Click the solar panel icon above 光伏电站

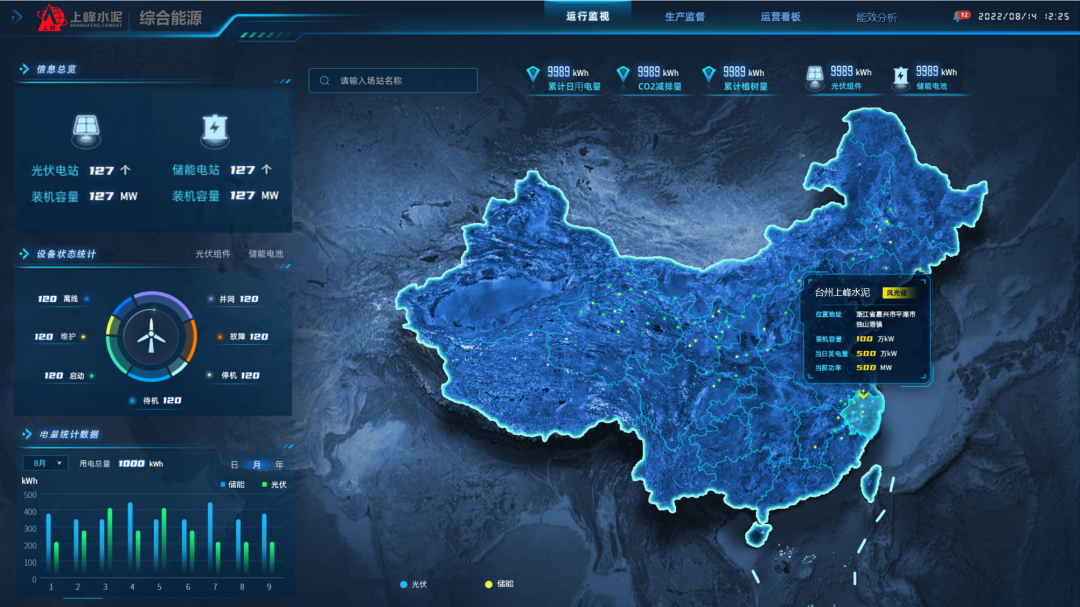point(85,129)
